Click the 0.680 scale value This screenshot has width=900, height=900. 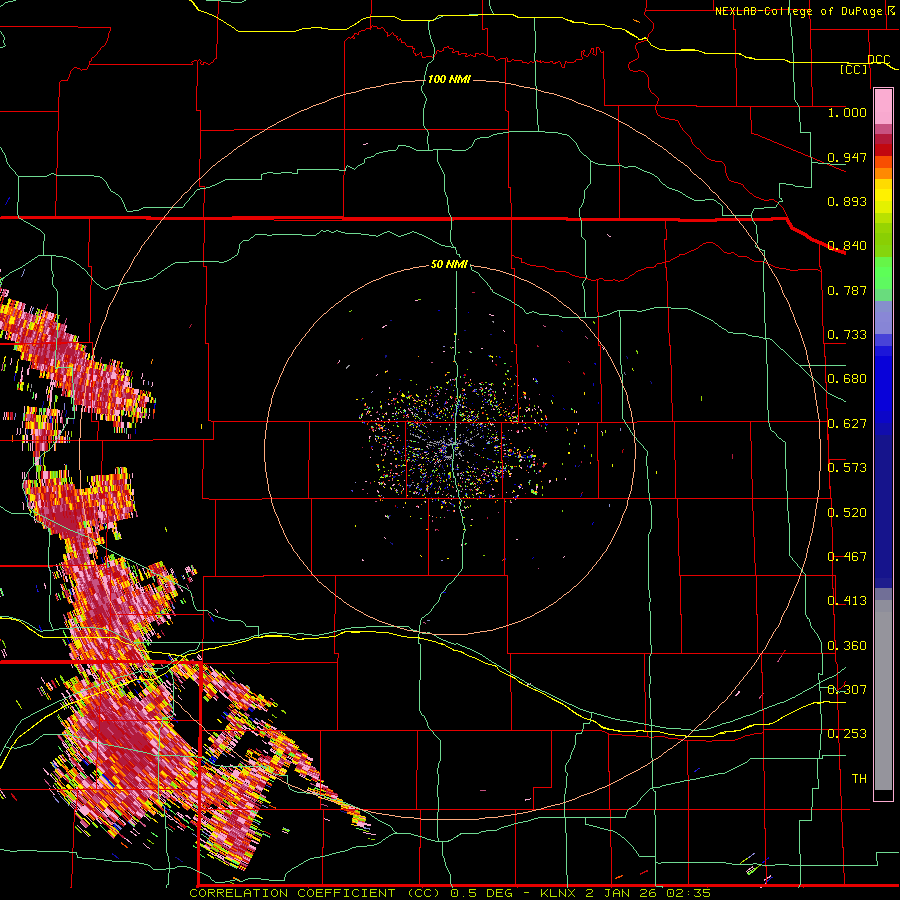pos(847,379)
